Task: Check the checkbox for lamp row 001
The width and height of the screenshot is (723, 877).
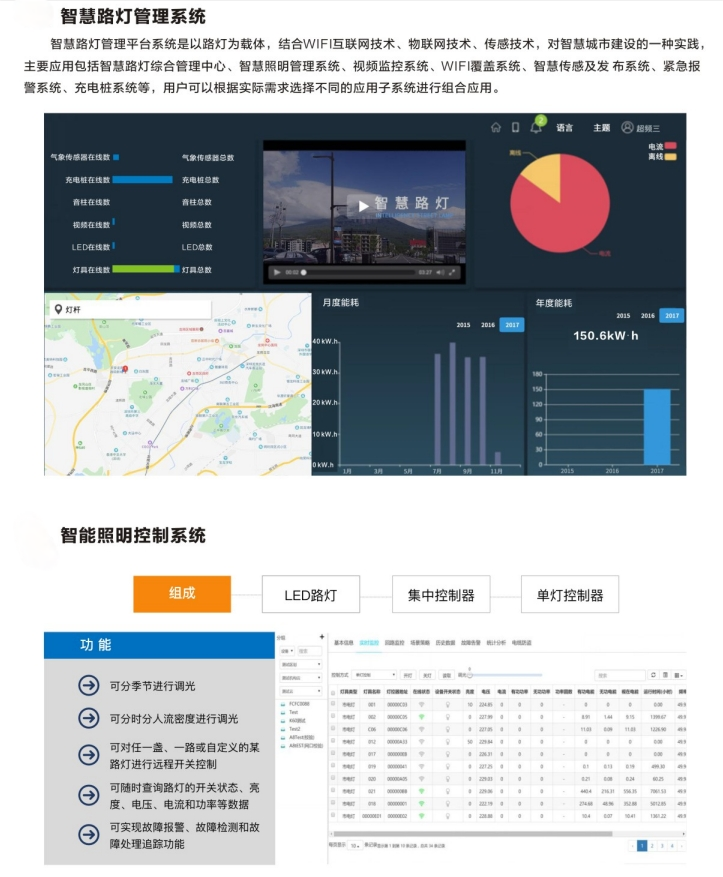Action: click(333, 703)
